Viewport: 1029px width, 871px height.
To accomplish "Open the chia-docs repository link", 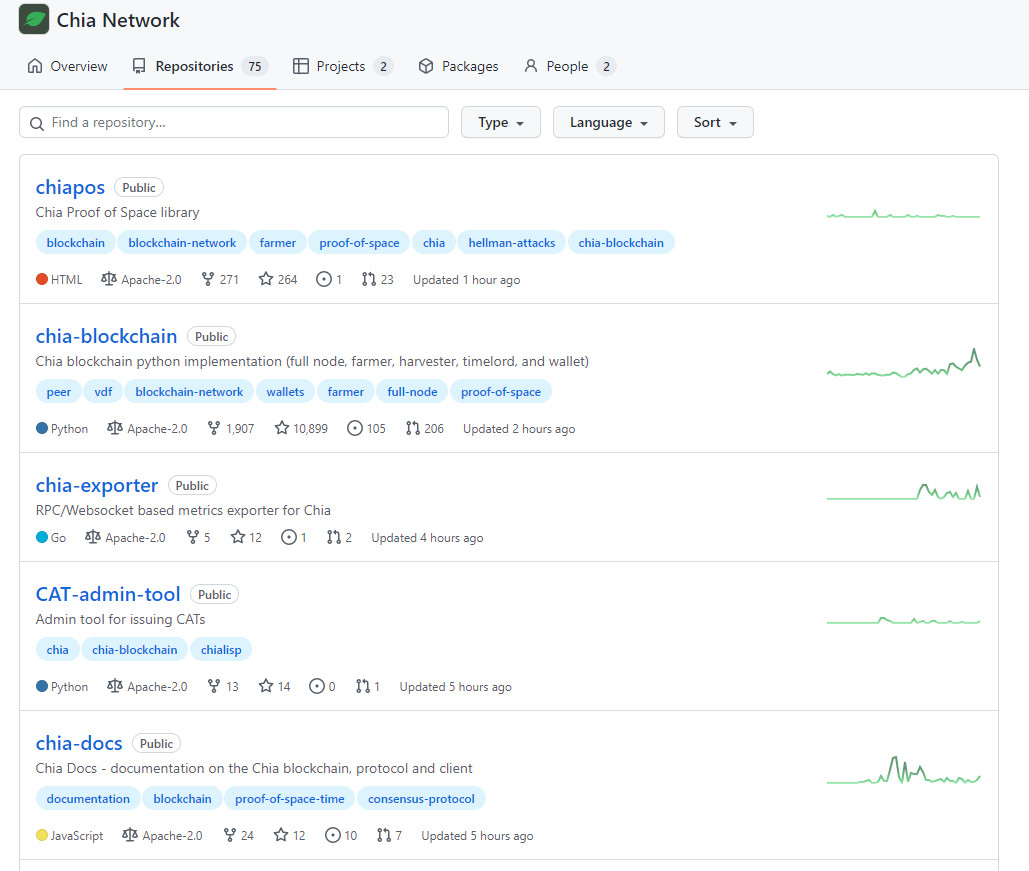I will pos(79,744).
